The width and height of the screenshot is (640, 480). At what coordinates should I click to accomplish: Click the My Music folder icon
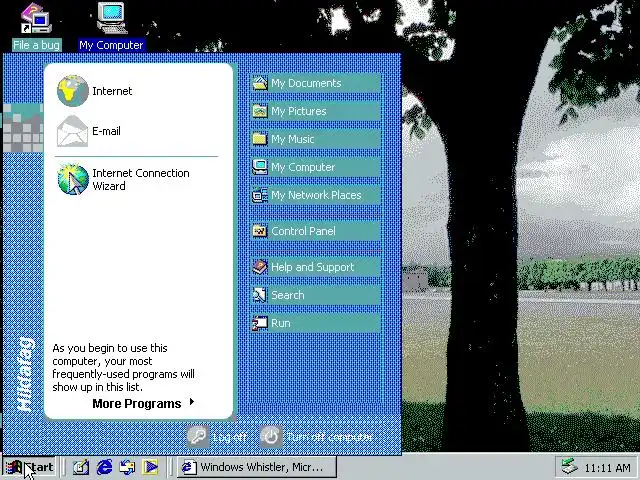(260, 139)
